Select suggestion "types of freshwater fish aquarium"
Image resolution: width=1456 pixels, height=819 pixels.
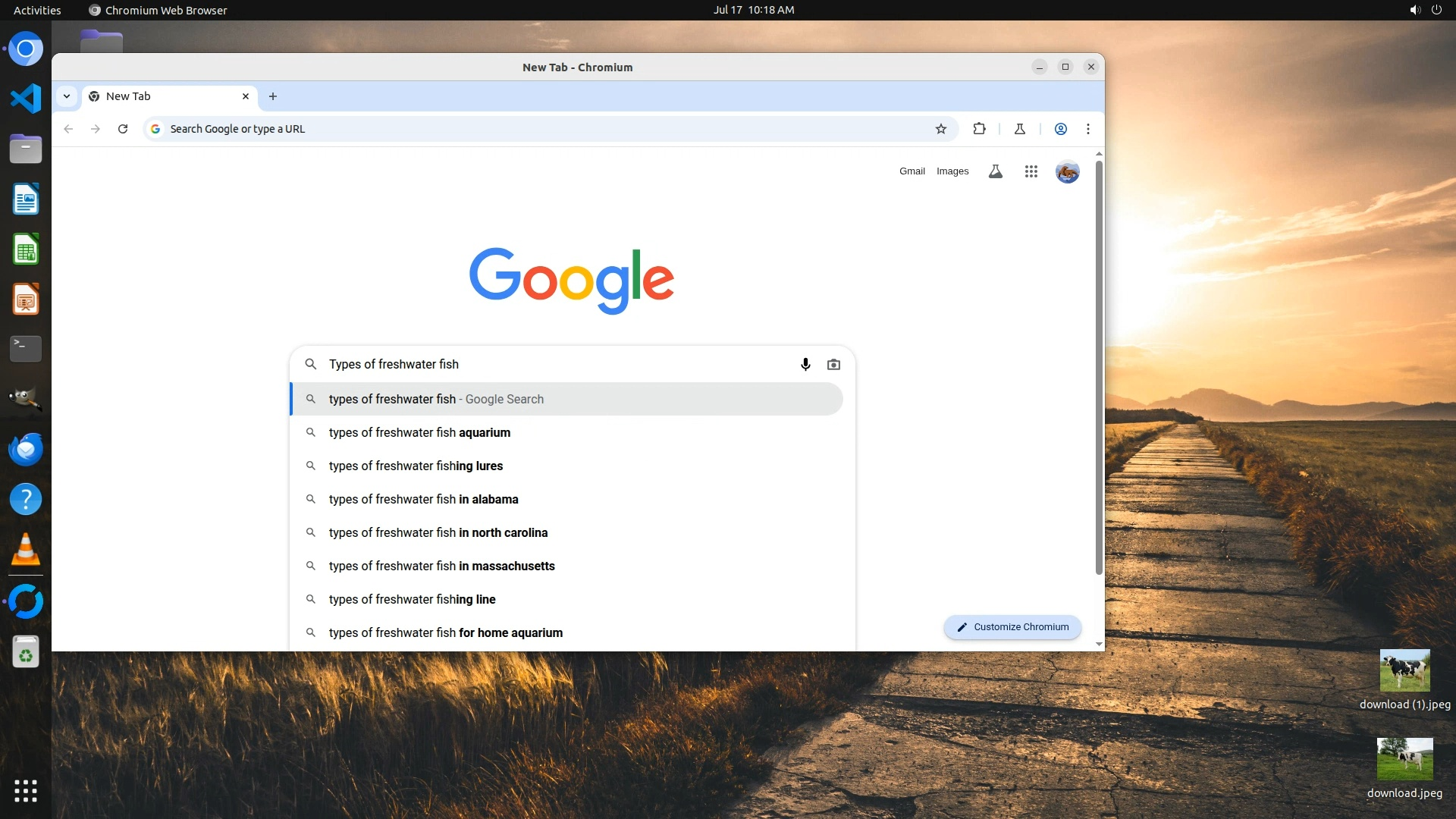pyautogui.click(x=419, y=432)
